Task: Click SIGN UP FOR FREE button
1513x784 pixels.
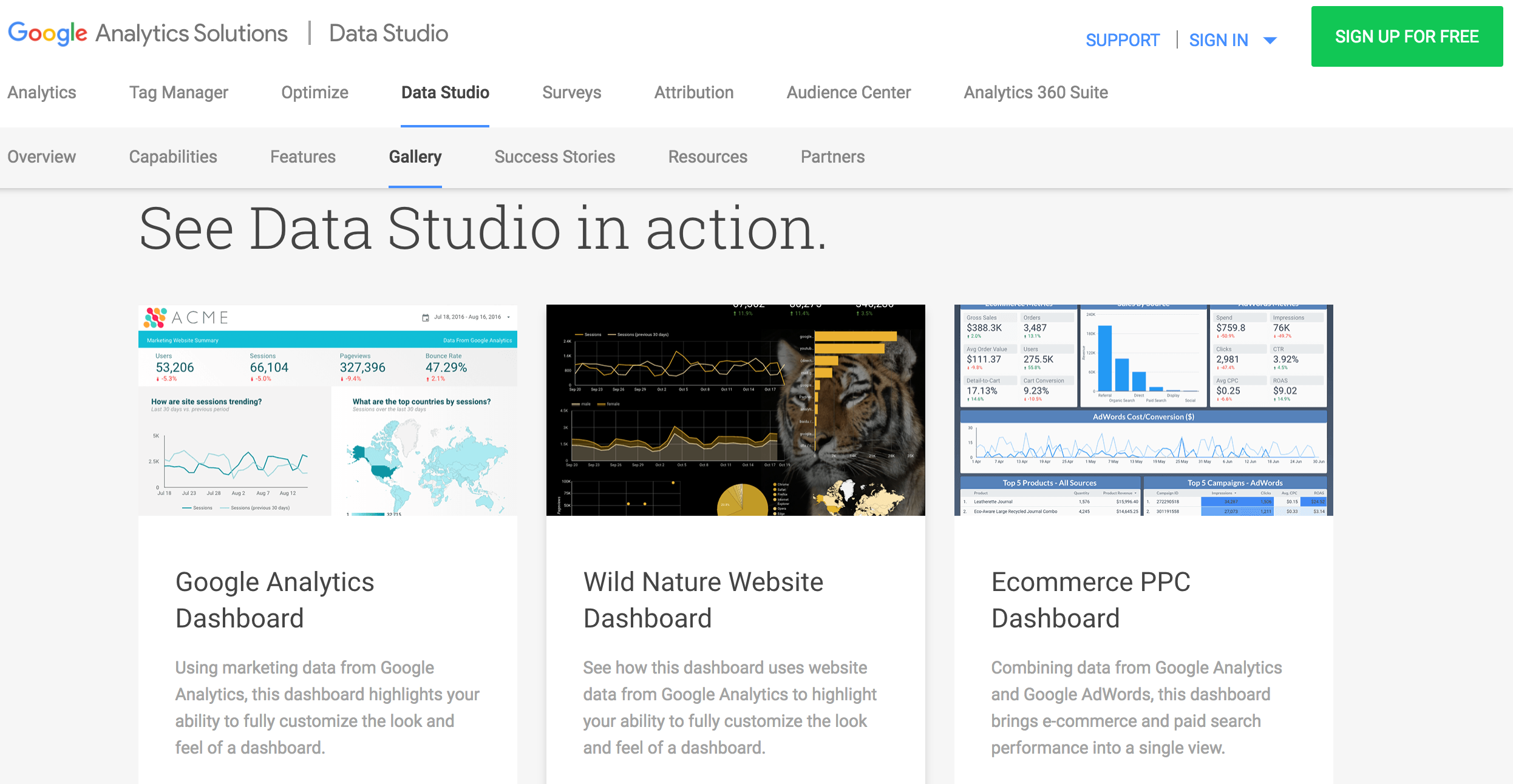Action: pos(1406,36)
